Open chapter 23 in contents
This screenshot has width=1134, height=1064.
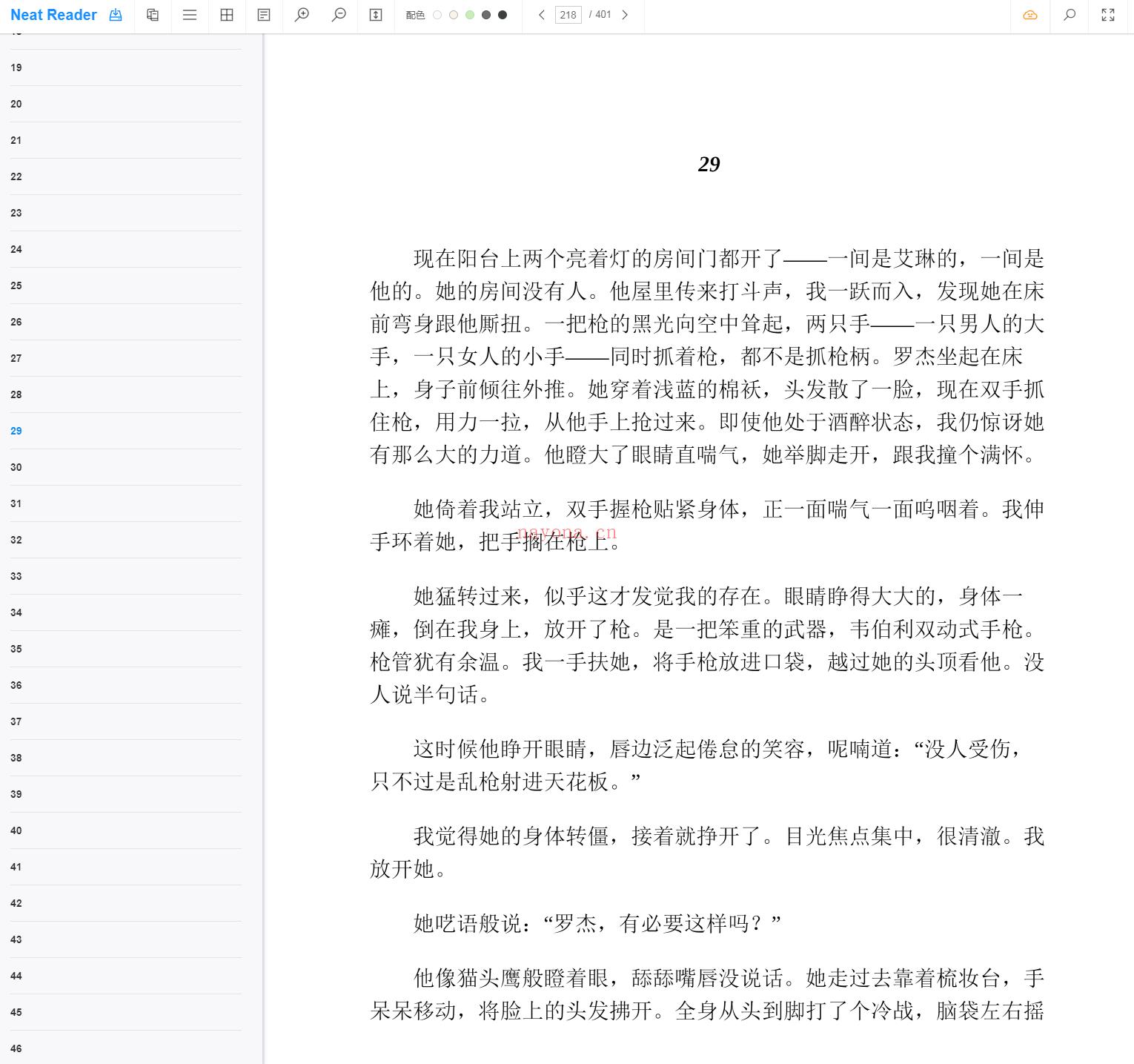(126, 213)
